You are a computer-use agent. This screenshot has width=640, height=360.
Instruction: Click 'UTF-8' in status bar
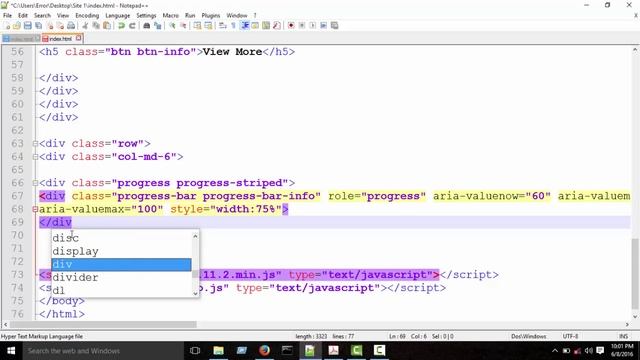(570, 336)
